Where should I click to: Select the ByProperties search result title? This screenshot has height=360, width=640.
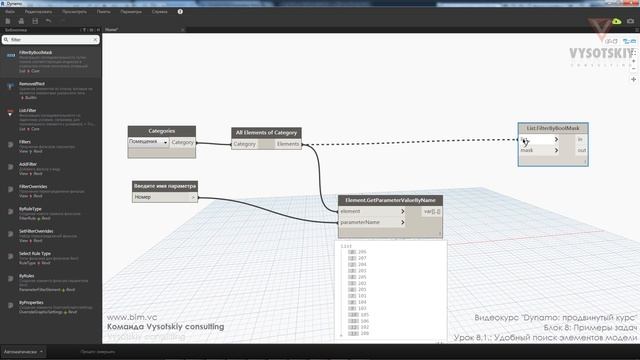(31, 302)
